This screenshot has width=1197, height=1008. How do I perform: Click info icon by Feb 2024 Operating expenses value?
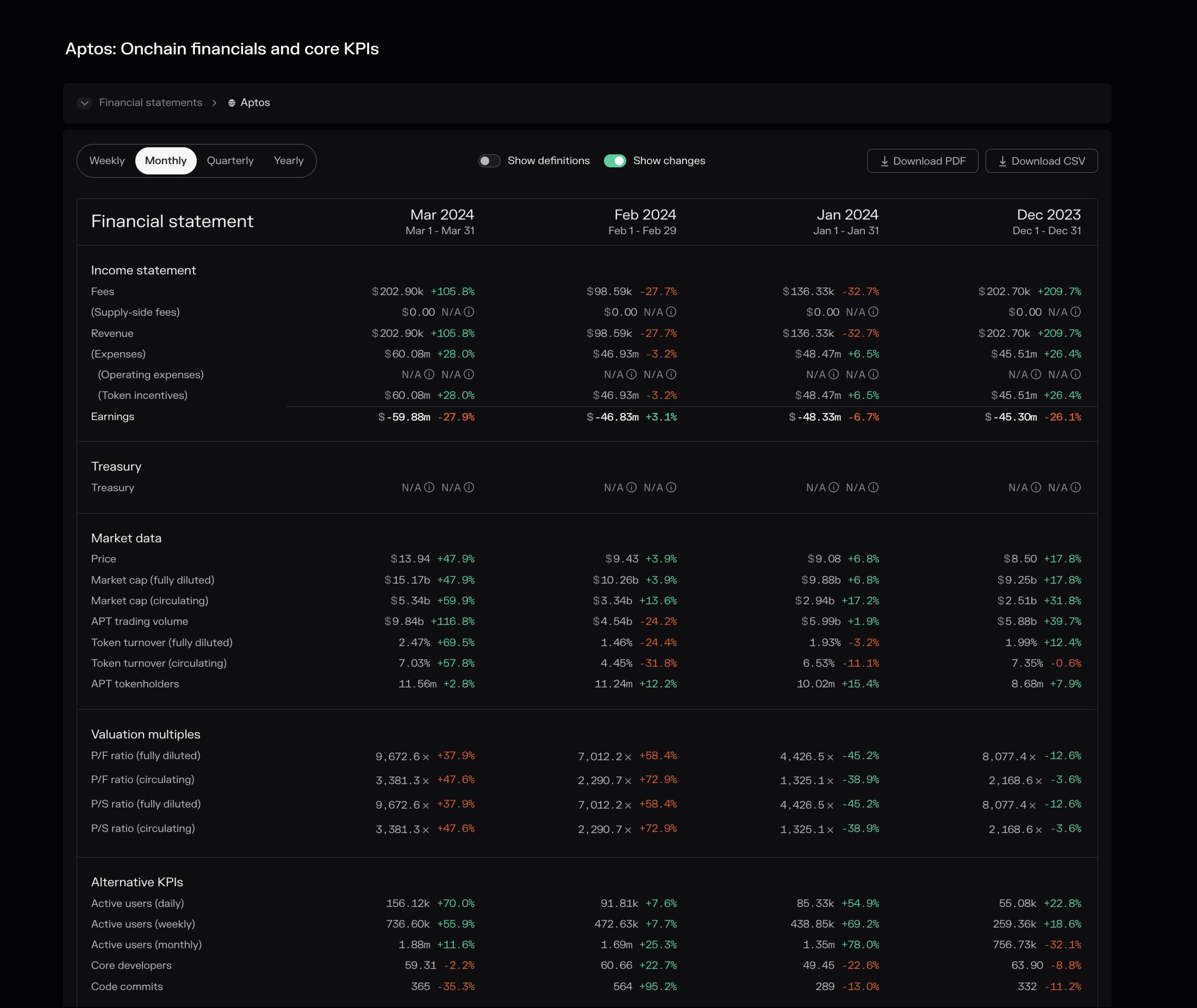[x=631, y=374]
